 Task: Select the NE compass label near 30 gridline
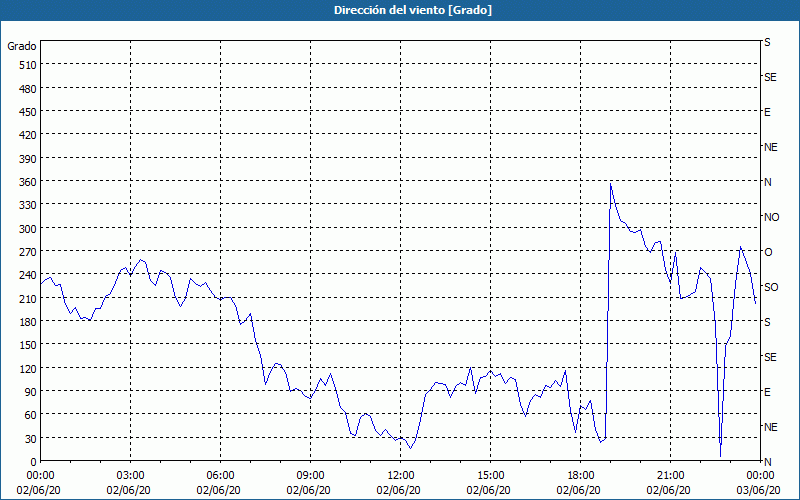tap(770, 427)
